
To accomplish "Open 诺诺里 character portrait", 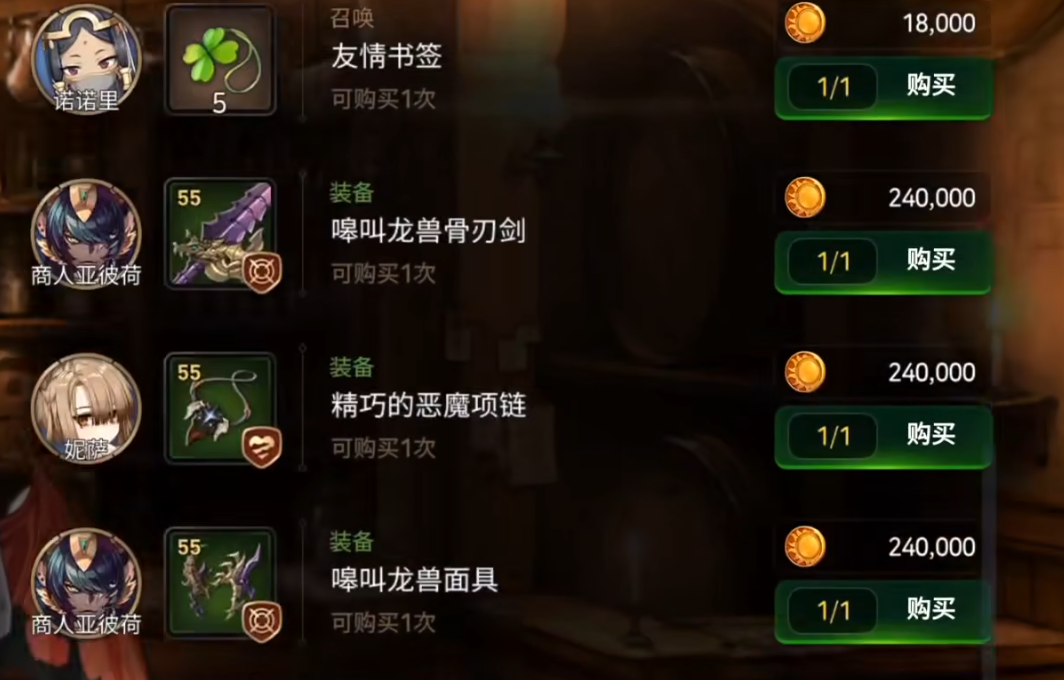I will click(x=86, y=59).
